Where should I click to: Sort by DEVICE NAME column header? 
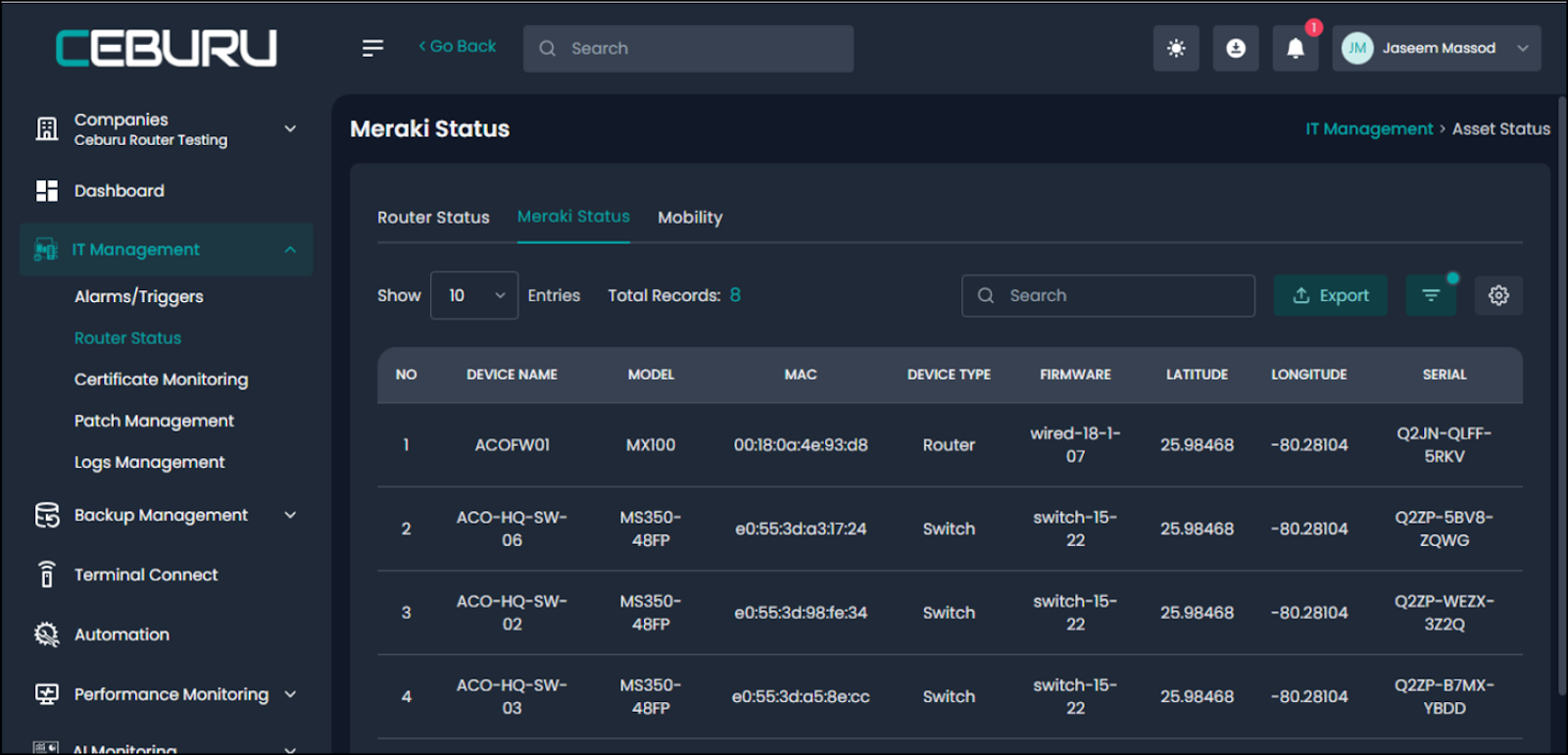(512, 375)
